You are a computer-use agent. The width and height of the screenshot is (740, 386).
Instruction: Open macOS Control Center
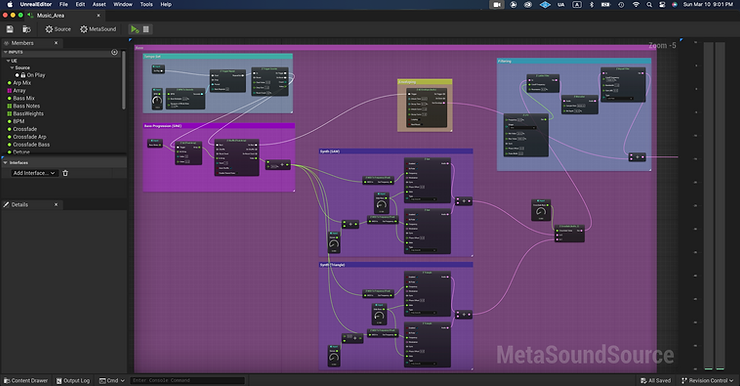coord(662,4)
